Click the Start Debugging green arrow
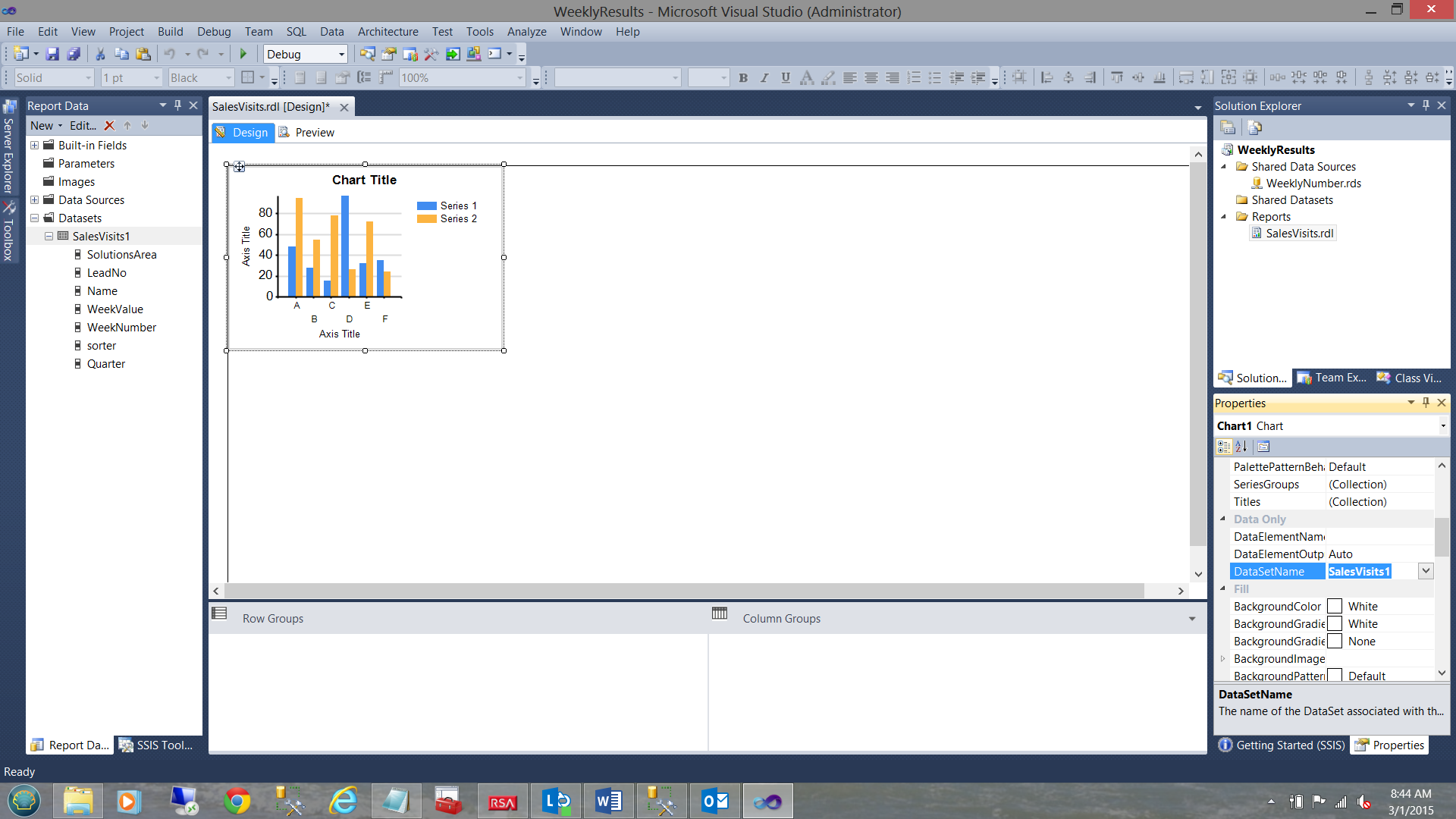This screenshot has width=1456, height=819. tap(243, 54)
